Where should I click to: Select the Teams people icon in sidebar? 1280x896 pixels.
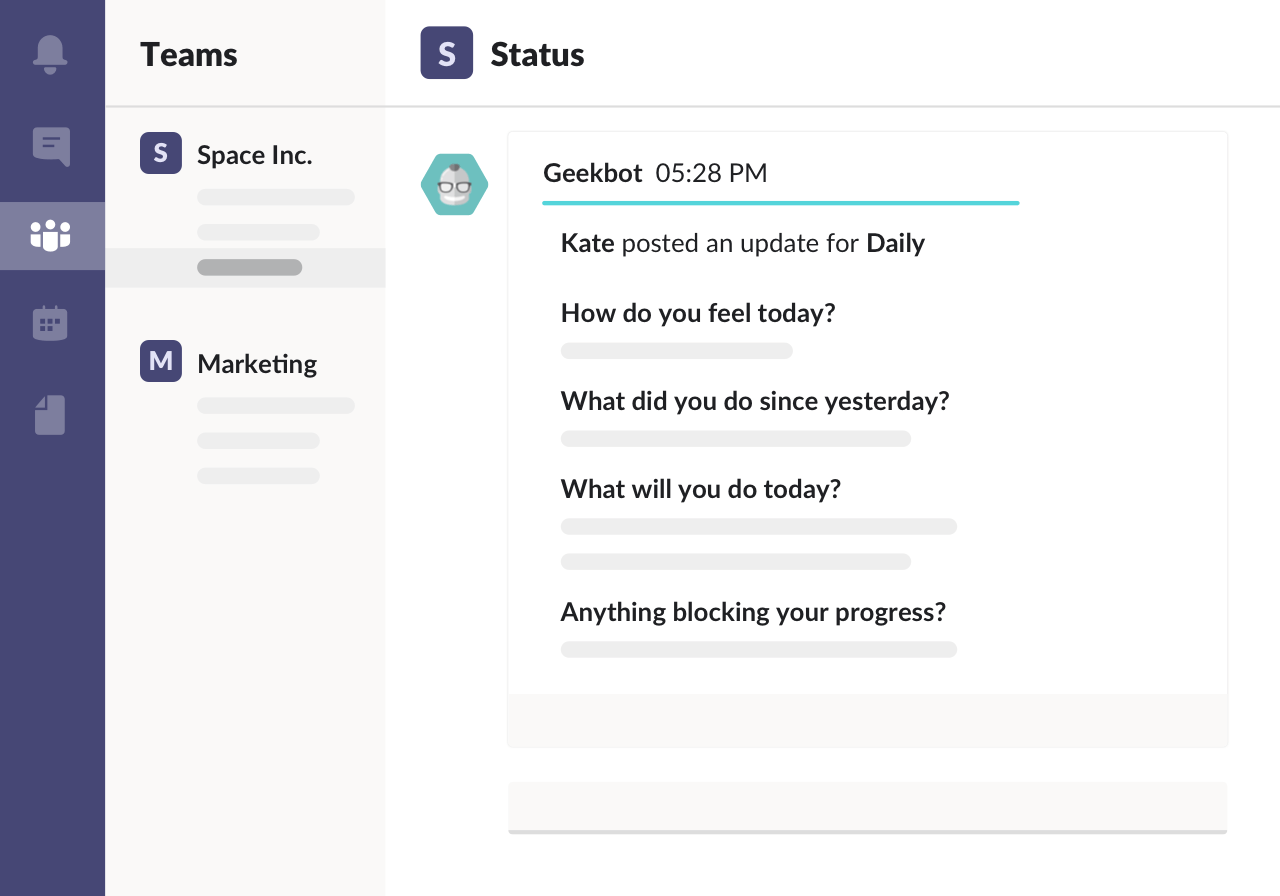[51, 236]
